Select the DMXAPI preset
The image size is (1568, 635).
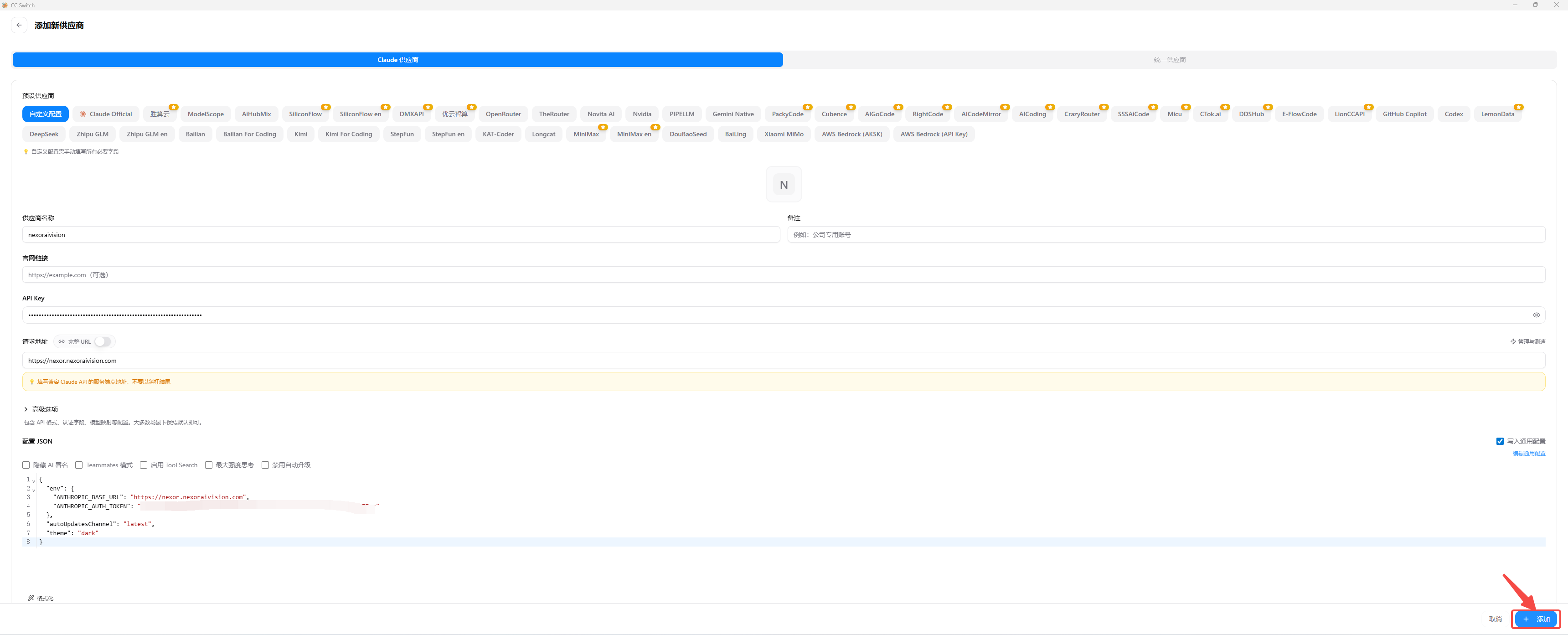[412, 114]
